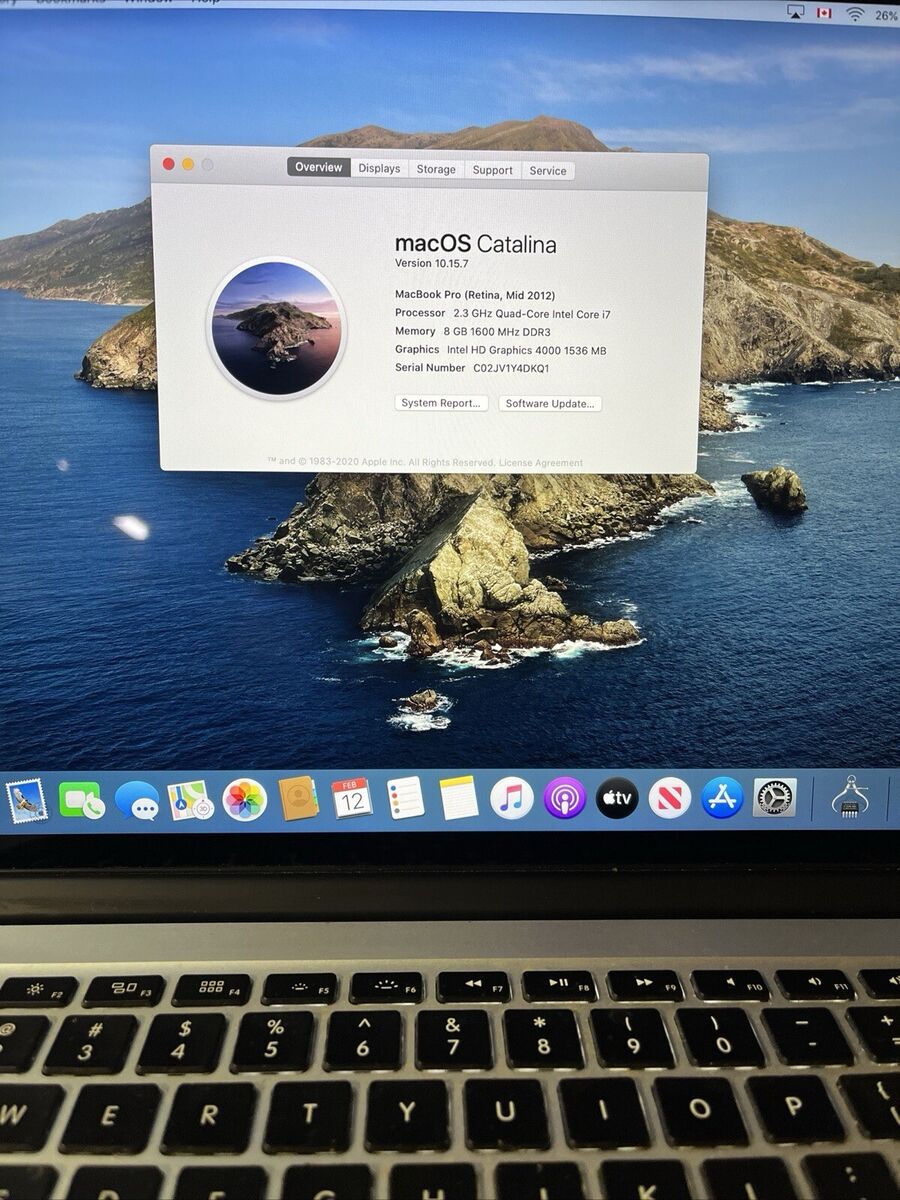The height and width of the screenshot is (1200, 900).
Task: Switch to the Displays tab
Action: [x=379, y=168]
